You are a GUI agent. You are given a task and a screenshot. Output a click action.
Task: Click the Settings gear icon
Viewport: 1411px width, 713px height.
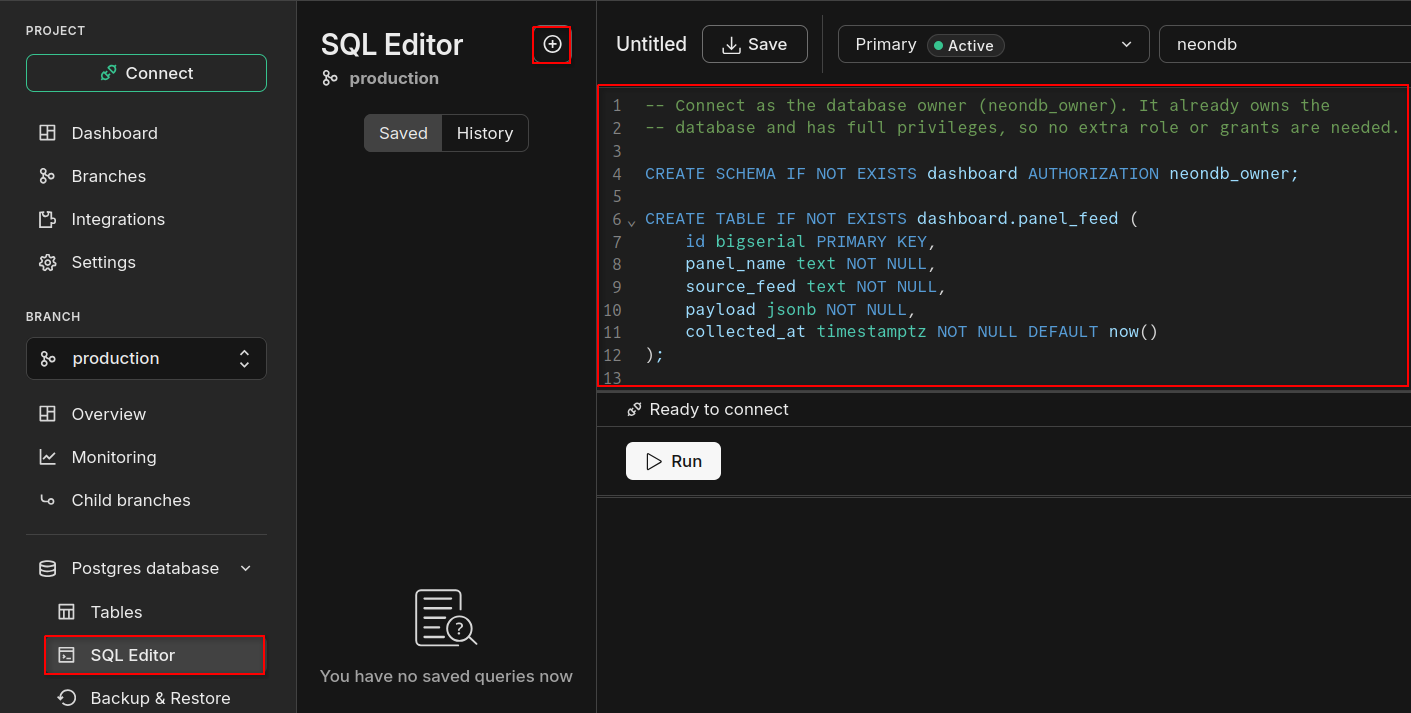click(x=47, y=262)
